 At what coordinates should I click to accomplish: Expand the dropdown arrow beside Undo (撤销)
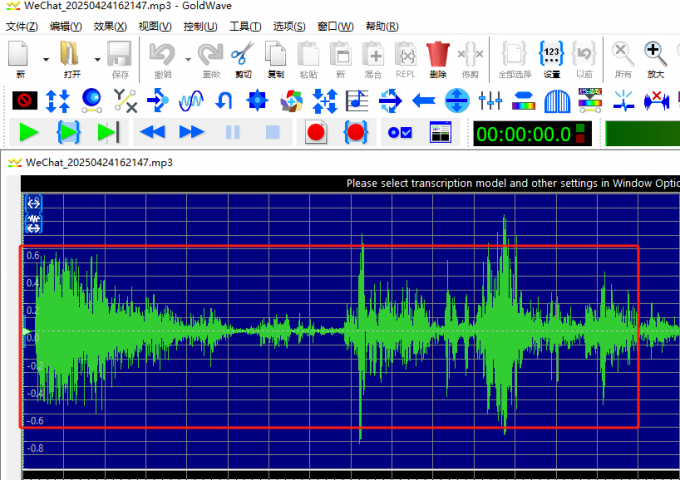pos(187,58)
